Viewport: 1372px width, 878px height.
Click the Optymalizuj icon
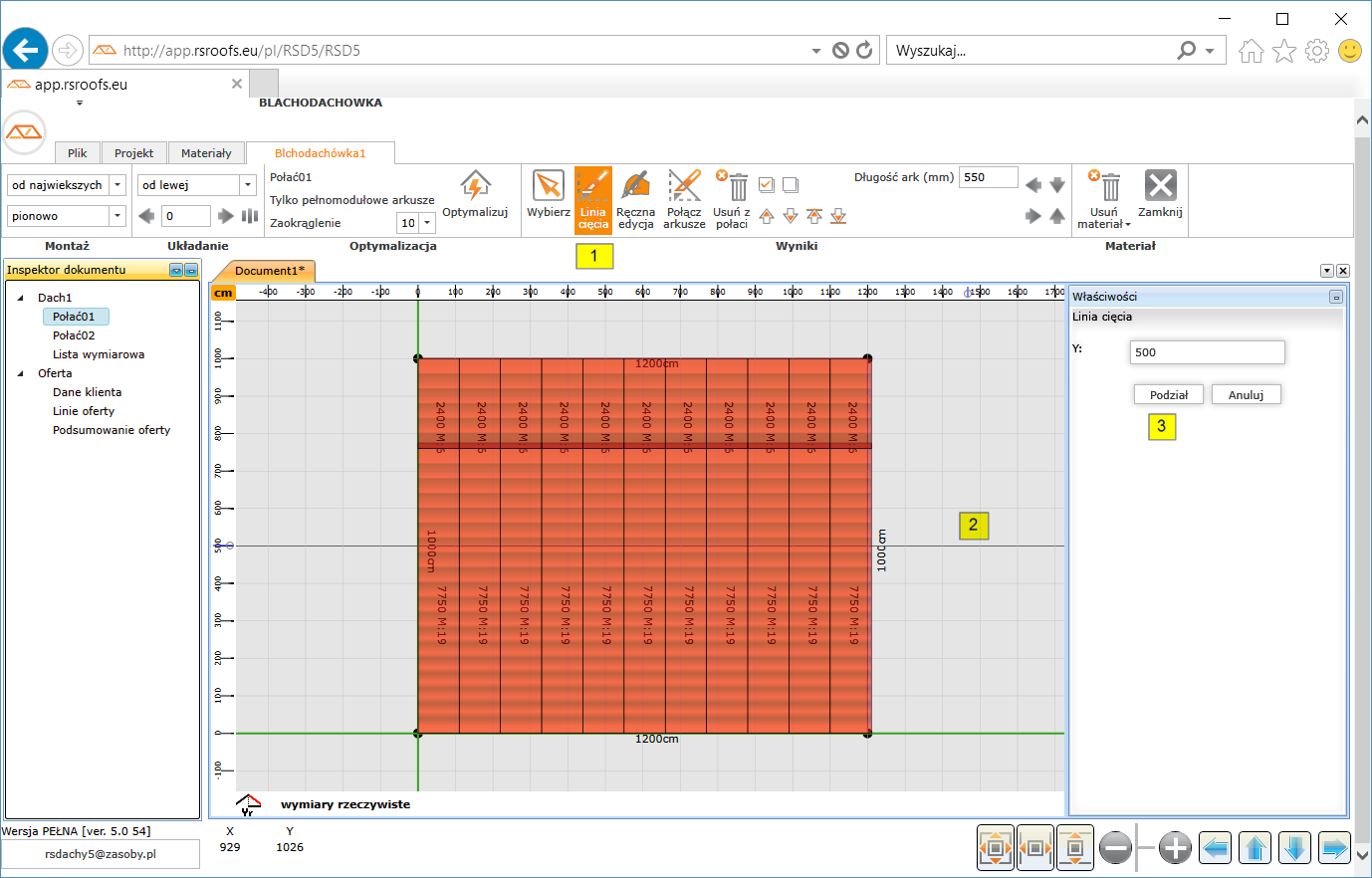pos(475,186)
